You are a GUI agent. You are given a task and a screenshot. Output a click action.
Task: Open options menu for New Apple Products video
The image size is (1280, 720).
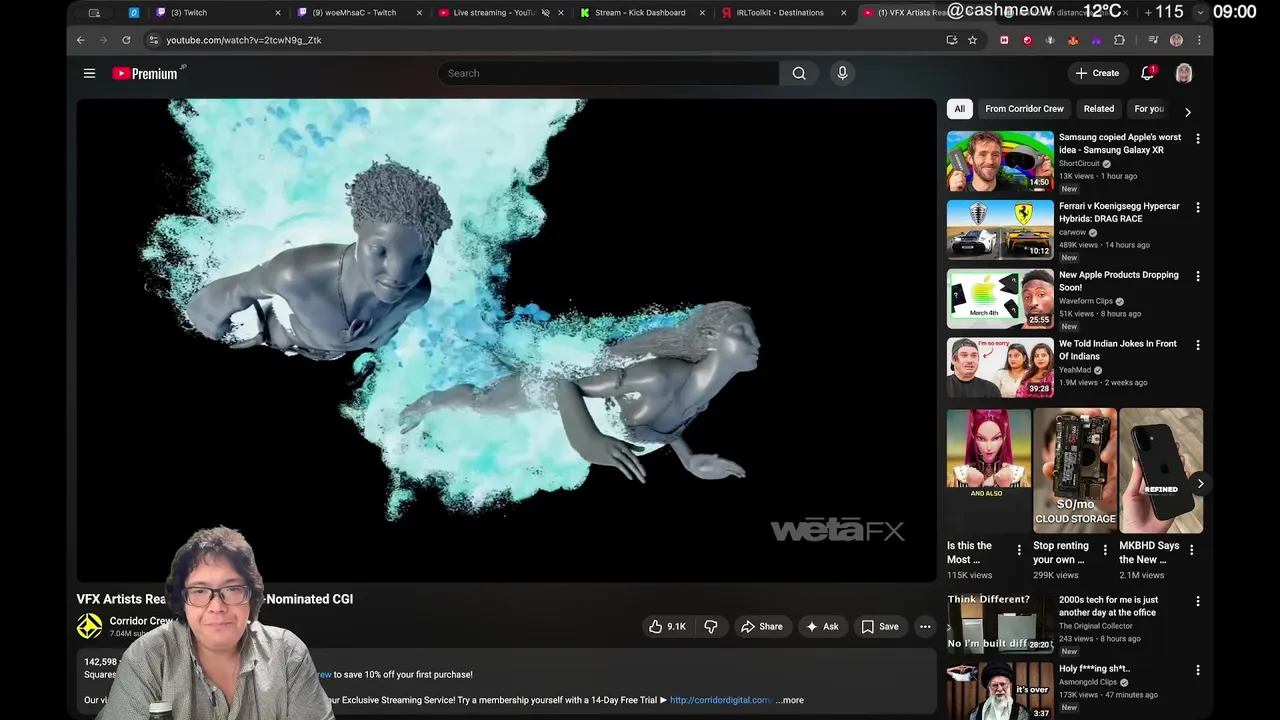(x=1198, y=277)
